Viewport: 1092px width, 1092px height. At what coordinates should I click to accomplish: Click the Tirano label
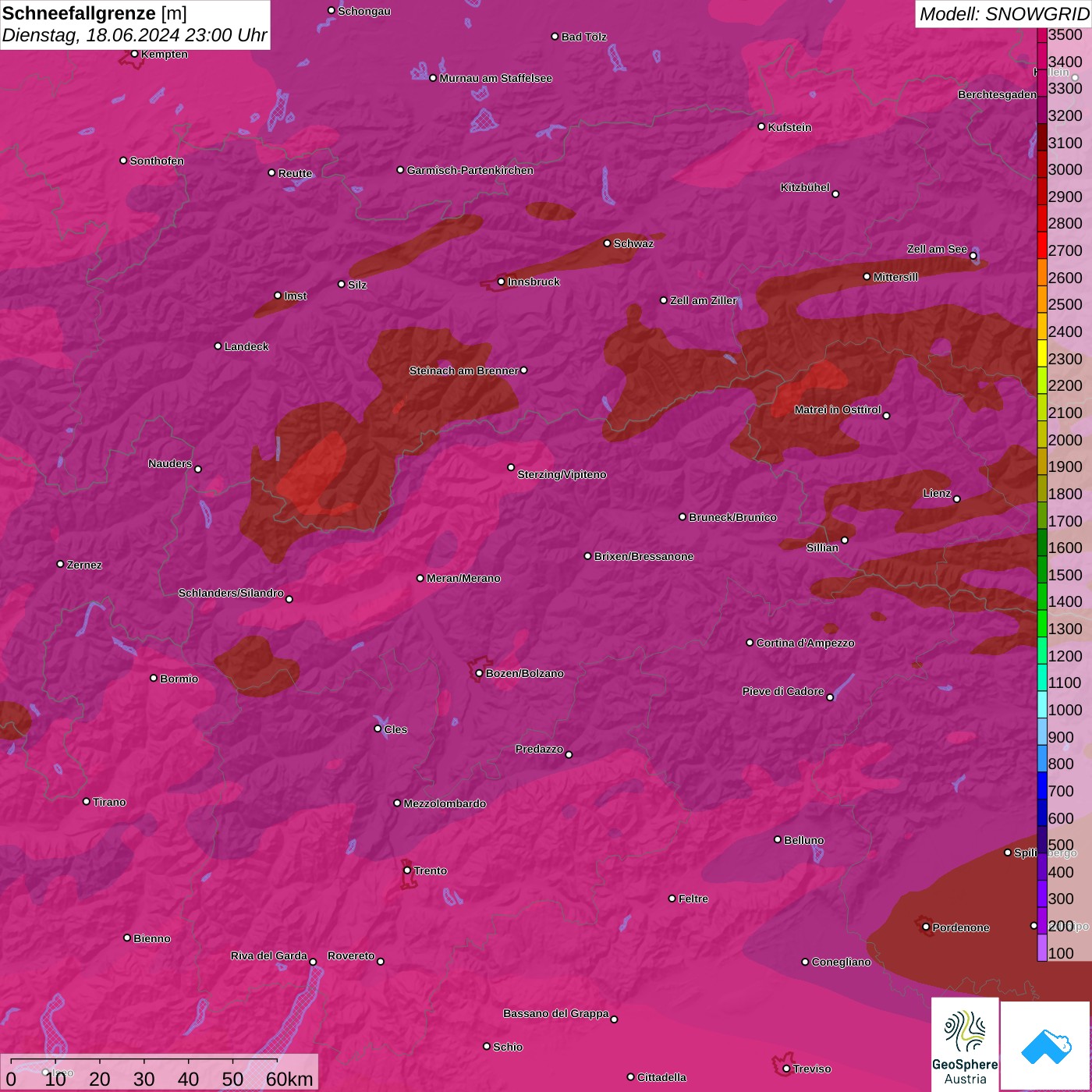(x=109, y=802)
